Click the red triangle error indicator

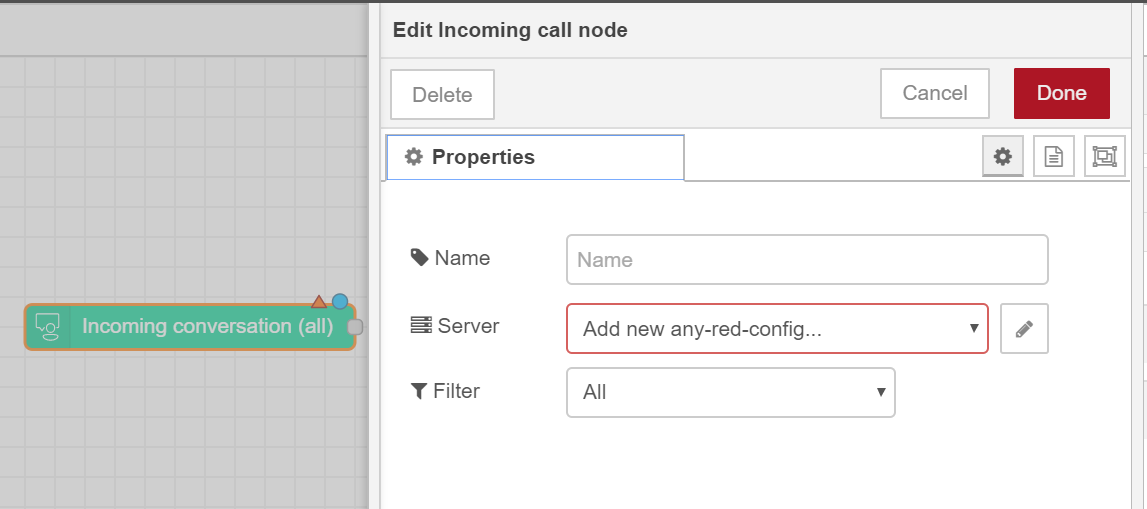[319, 301]
